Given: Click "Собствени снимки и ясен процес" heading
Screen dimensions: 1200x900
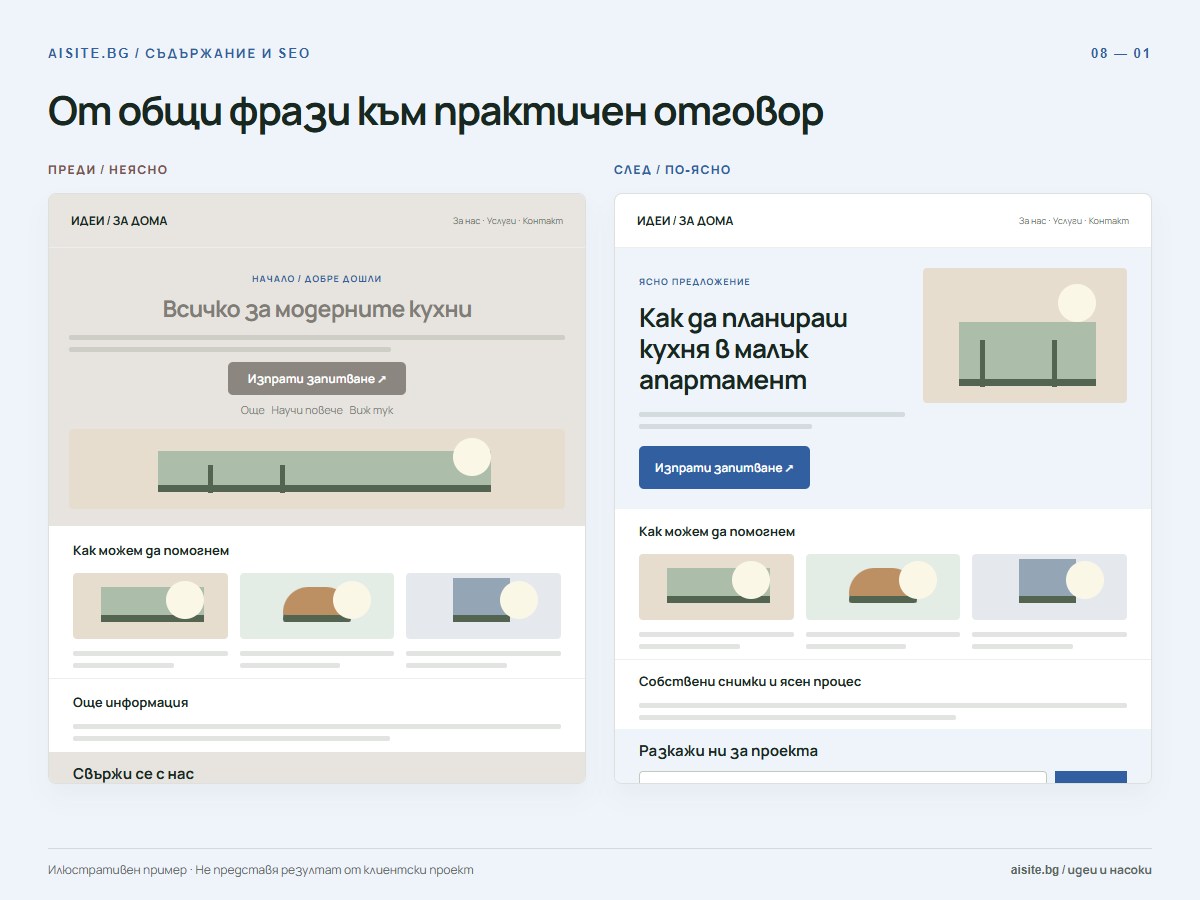Looking at the screenshot, I should [x=750, y=682].
